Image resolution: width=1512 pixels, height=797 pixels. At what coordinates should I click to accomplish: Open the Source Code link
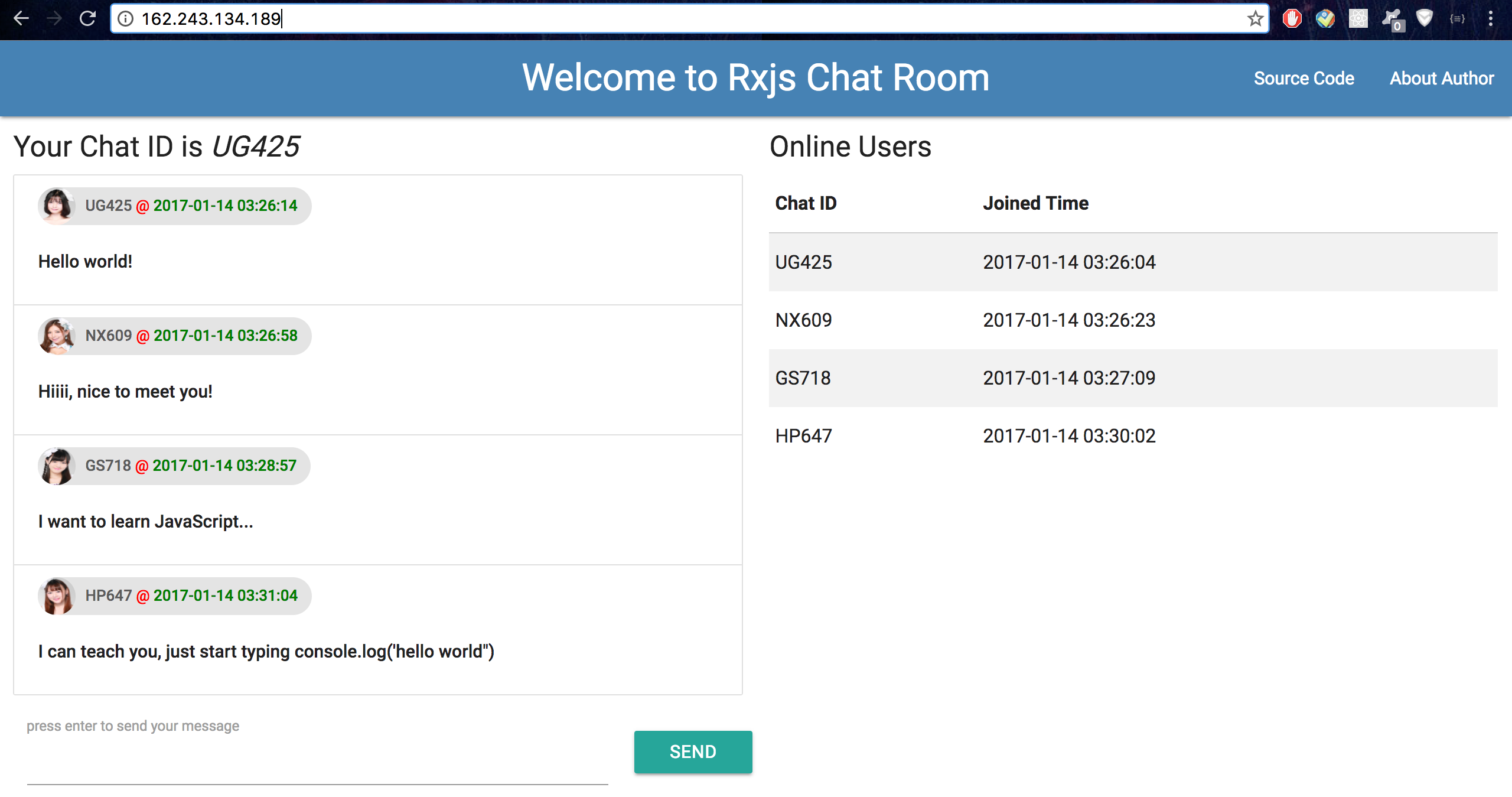coord(1304,78)
